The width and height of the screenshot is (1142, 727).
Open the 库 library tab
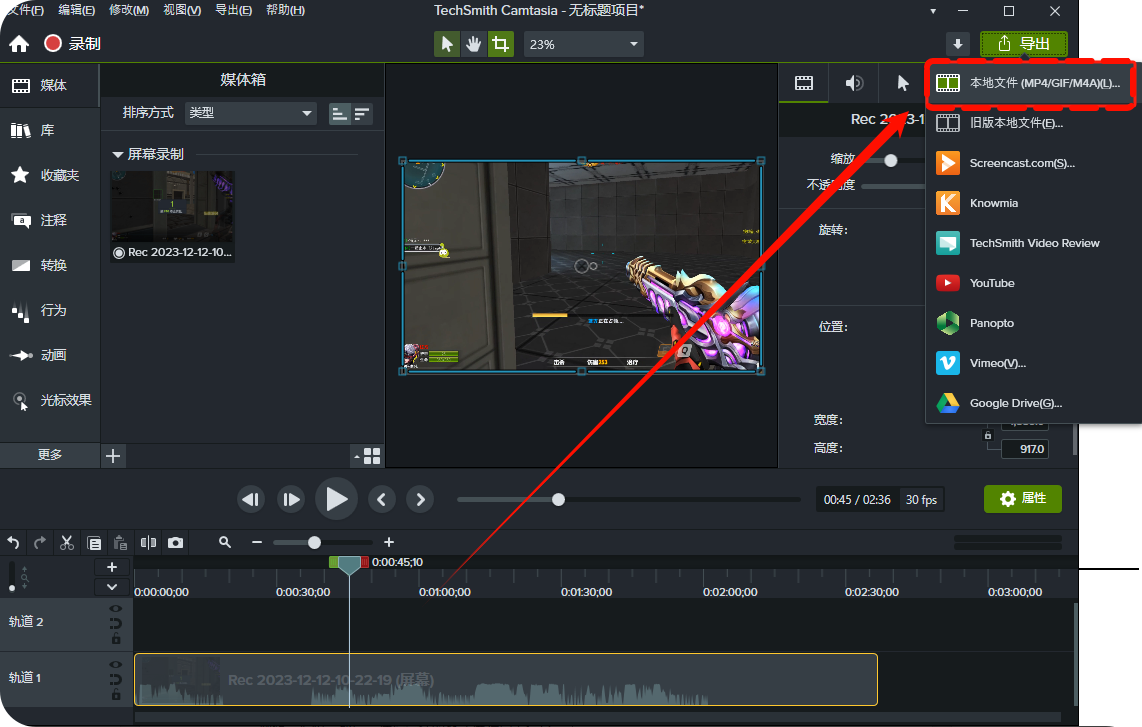pos(50,130)
